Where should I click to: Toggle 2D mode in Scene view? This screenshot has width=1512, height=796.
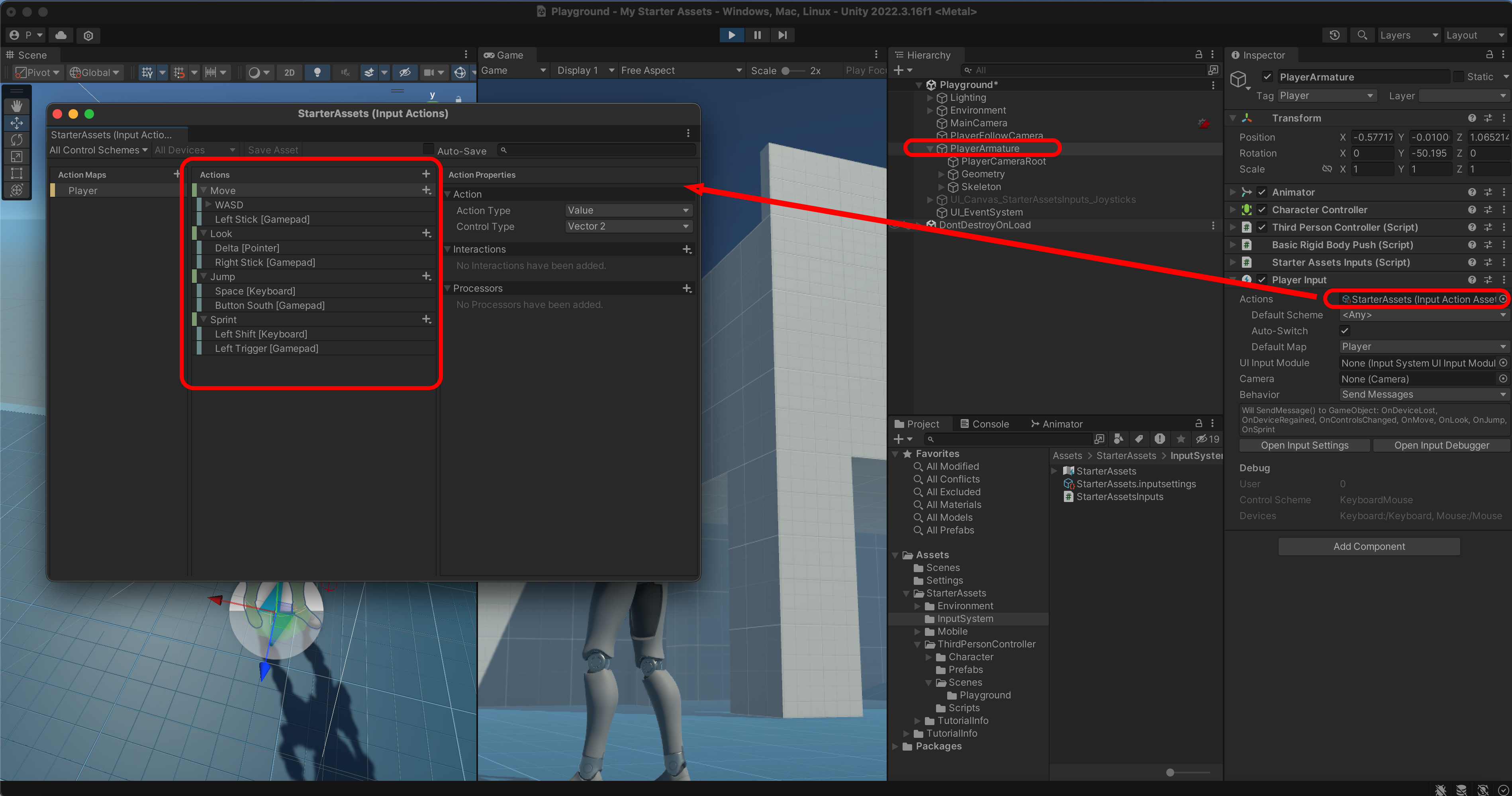[289, 73]
